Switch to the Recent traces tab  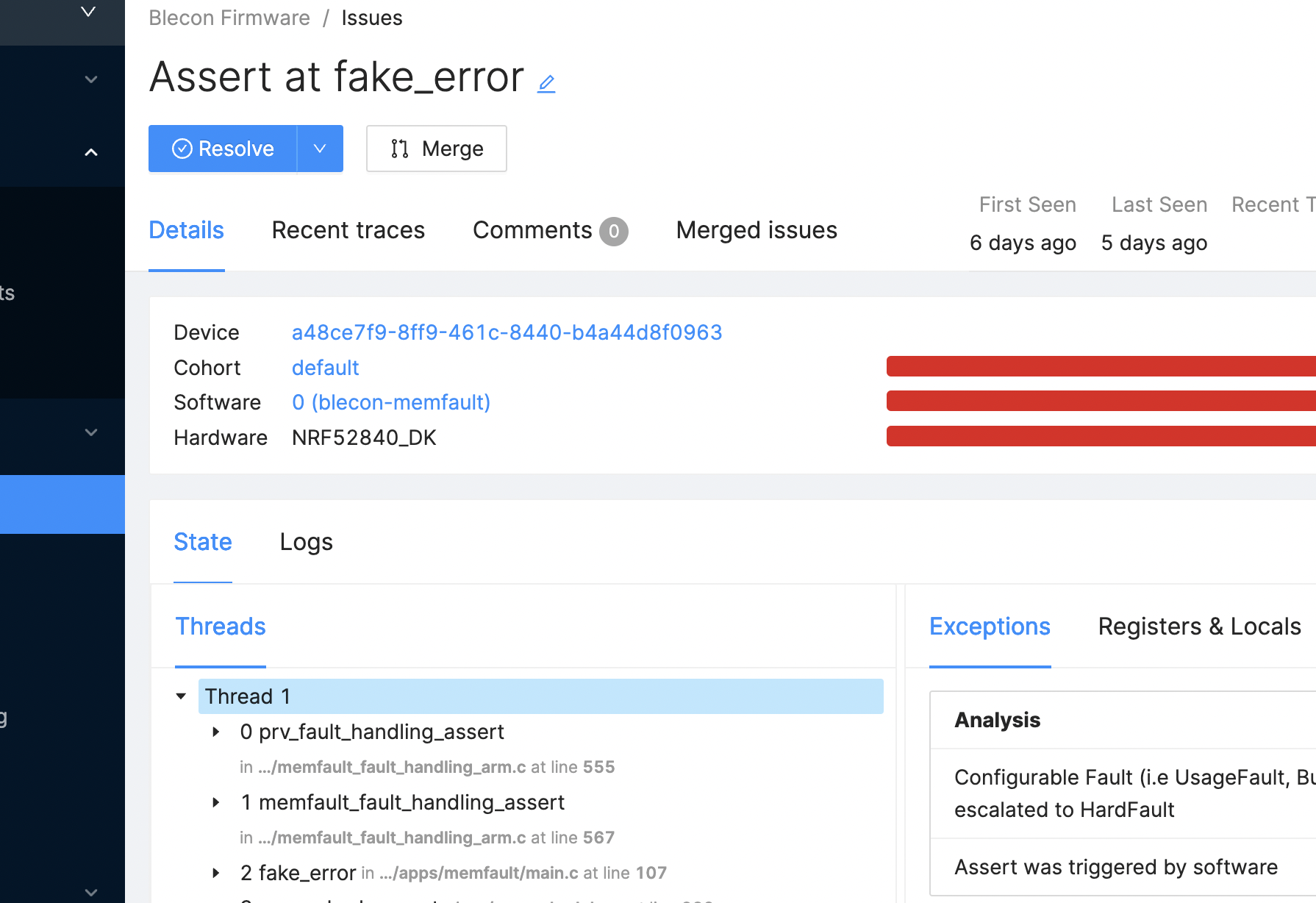[x=348, y=230]
